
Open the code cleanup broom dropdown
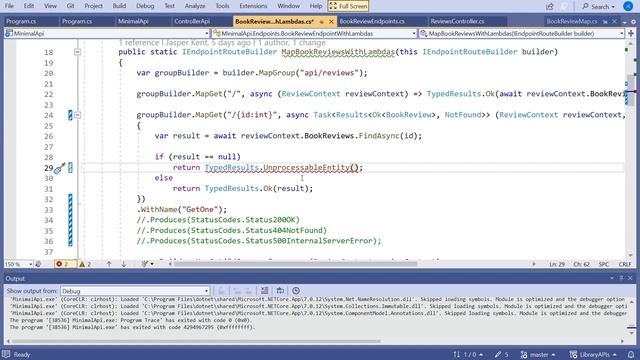coord(147,264)
